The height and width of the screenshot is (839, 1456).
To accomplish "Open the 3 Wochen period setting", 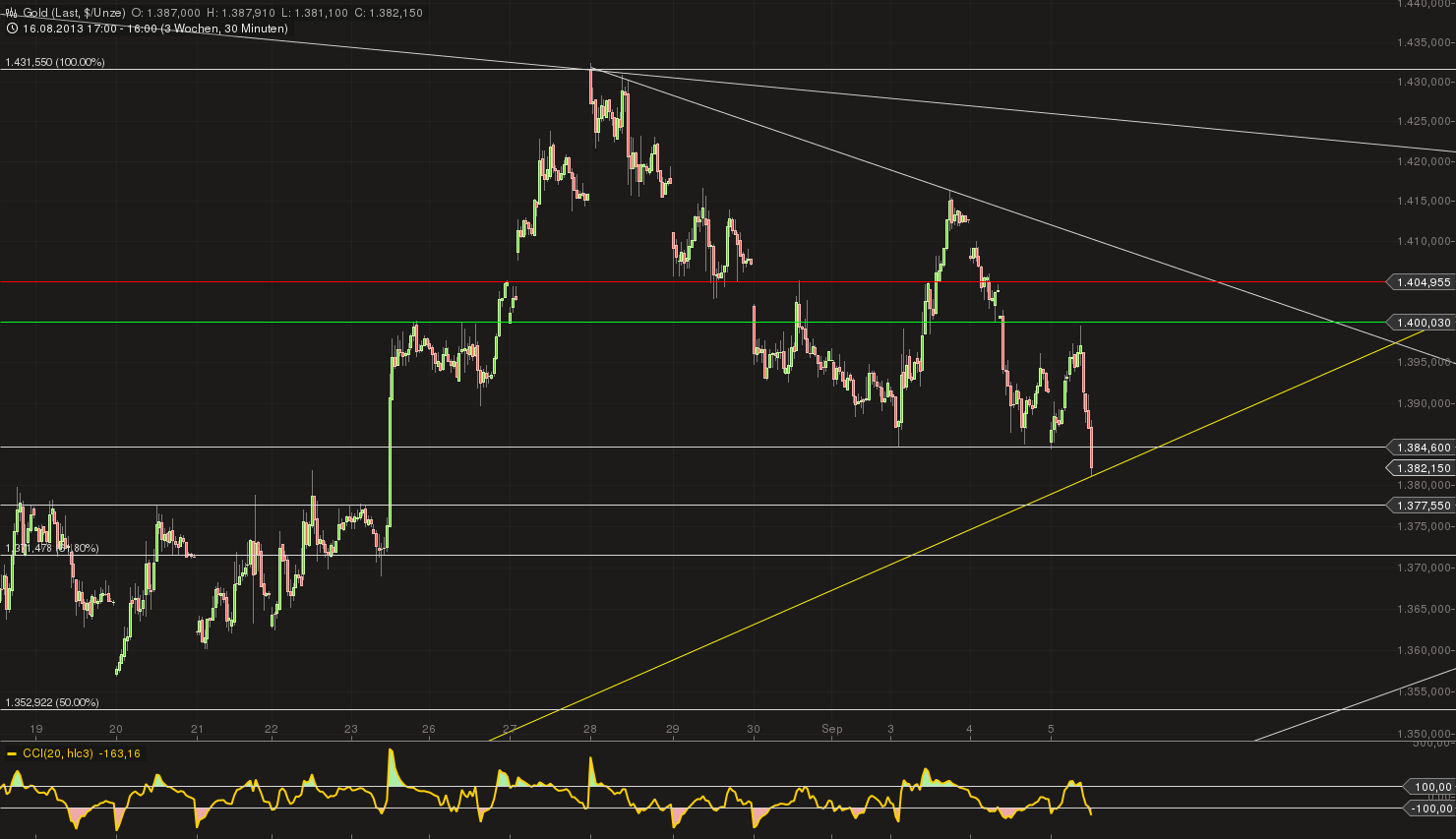I will 193,29.
